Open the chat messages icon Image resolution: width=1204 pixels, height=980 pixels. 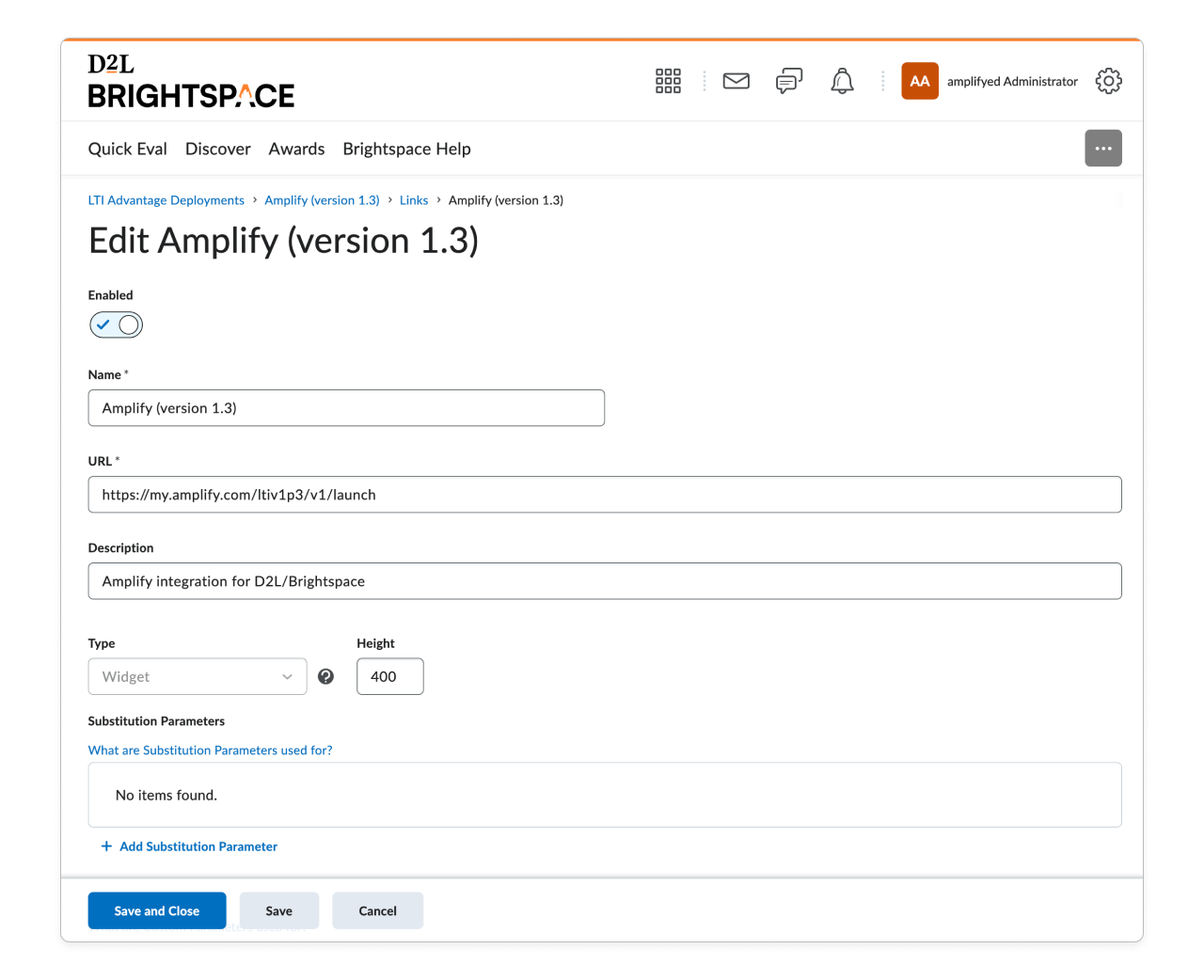pyautogui.click(x=788, y=81)
